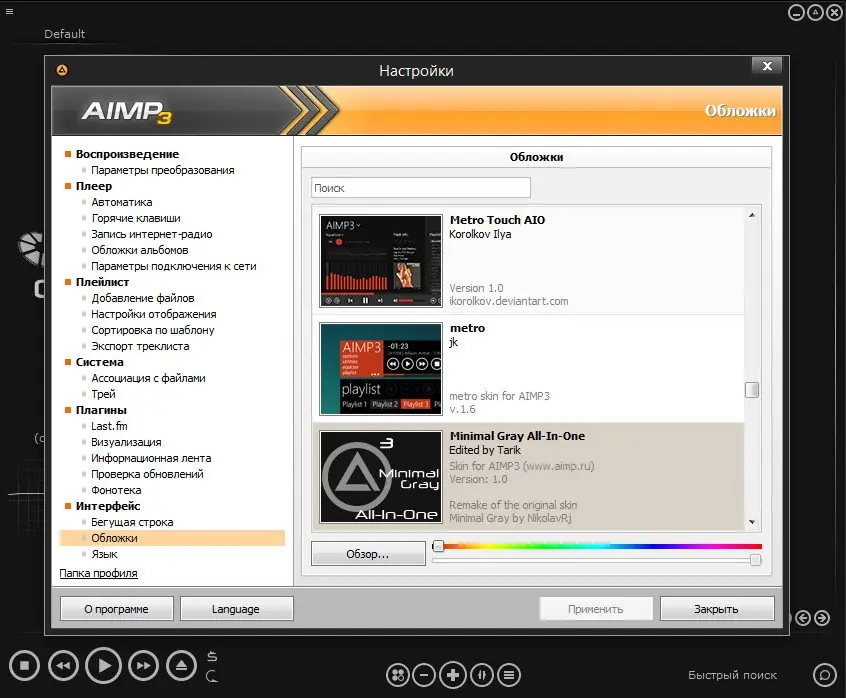Select the Metro Touch AIO skin thumbnail
The width and height of the screenshot is (846, 698).
pyautogui.click(x=381, y=261)
